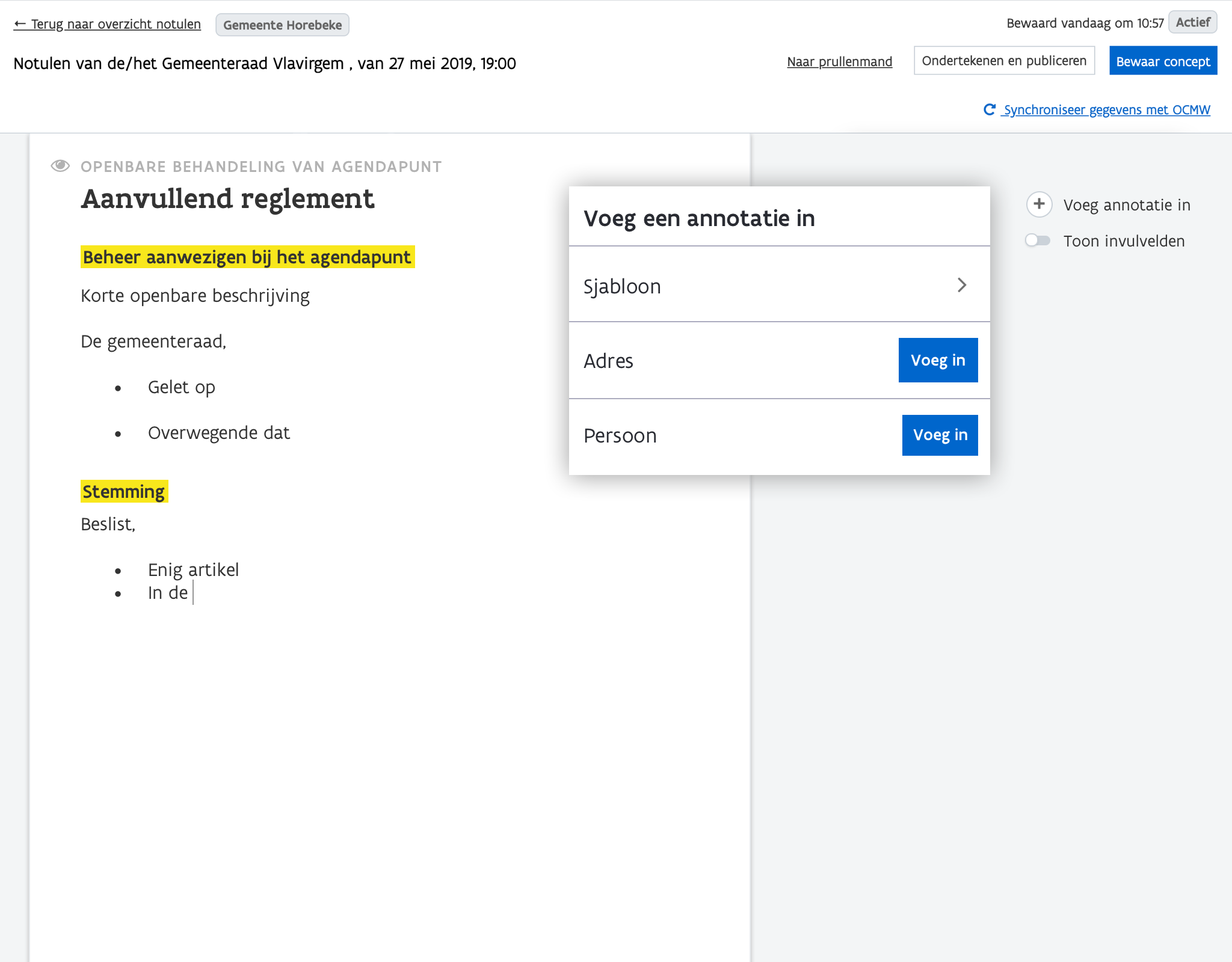
Task: Open Beheer aanwezigen bij het agendapunt
Action: click(x=247, y=257)
